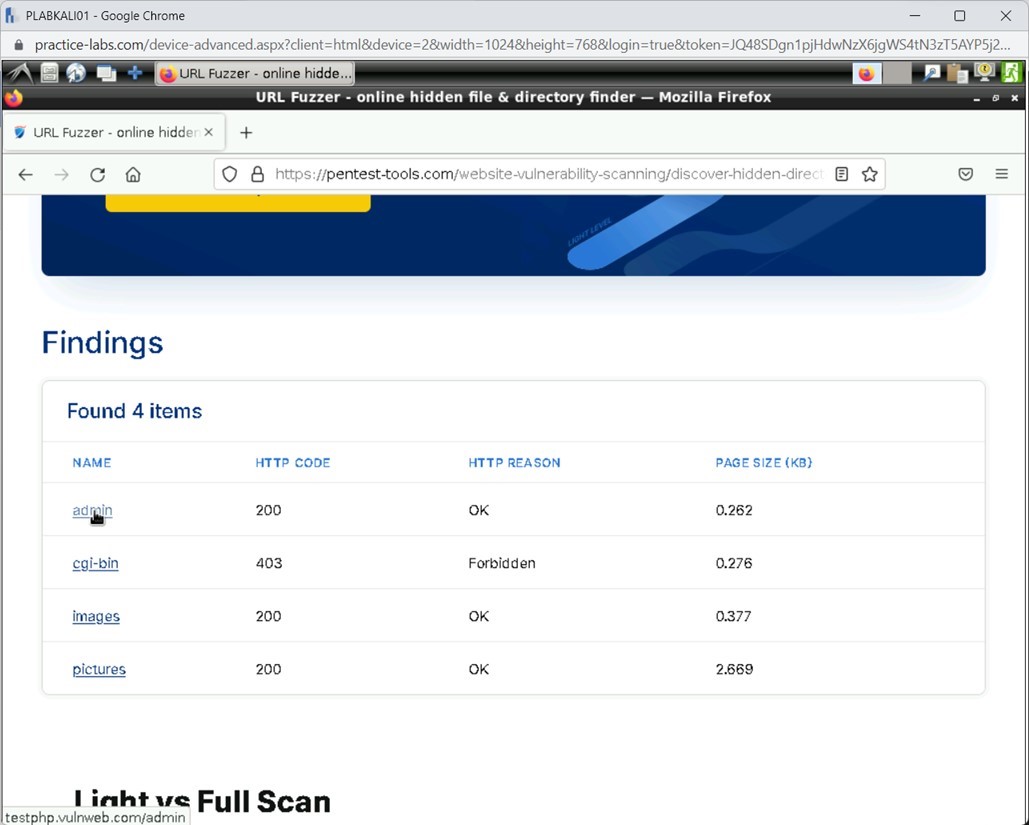Open the cgi-bin finding link

tap(95, 563)
